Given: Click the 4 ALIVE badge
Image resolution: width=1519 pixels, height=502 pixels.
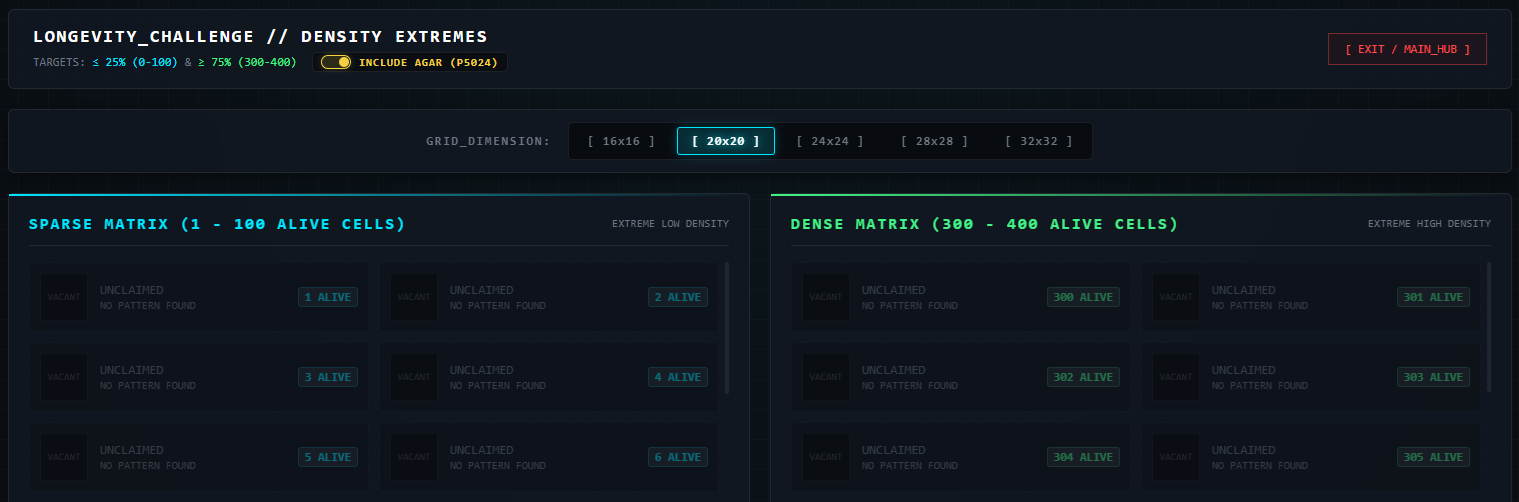Looking at the screenshot, I should (678, 377).
